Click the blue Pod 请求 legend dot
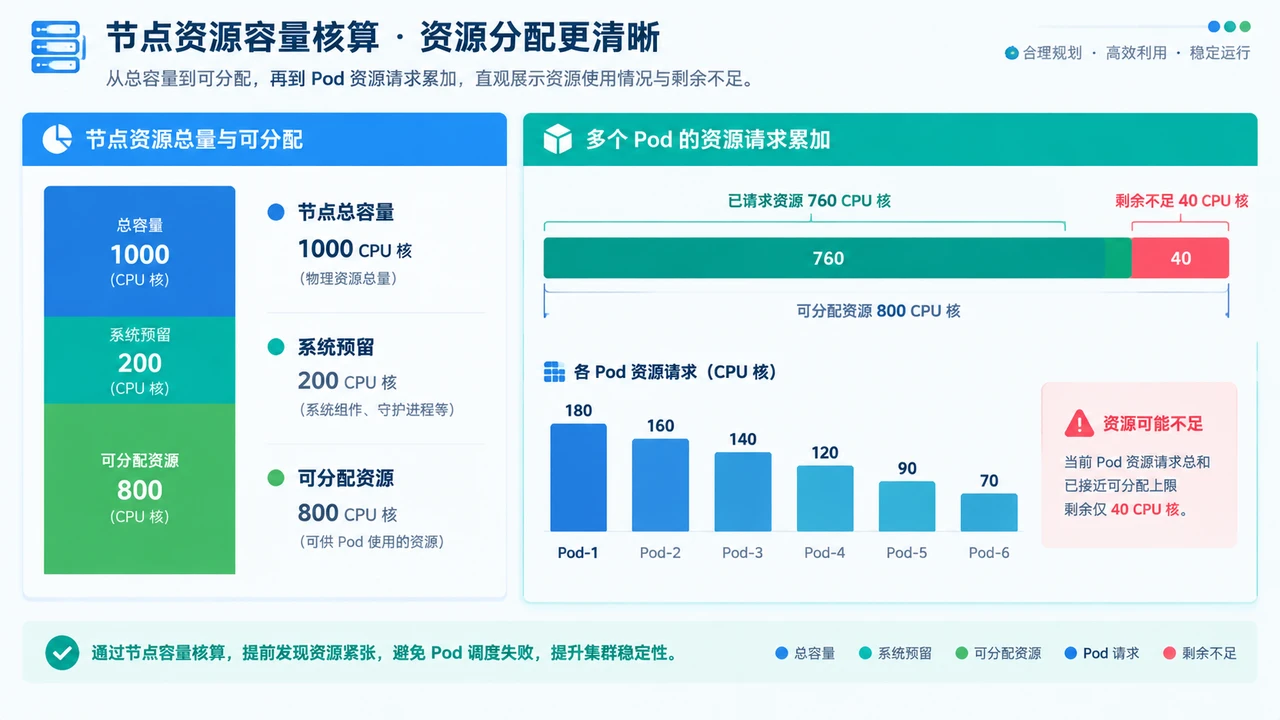The image size is (1280, 720). 1071,653
